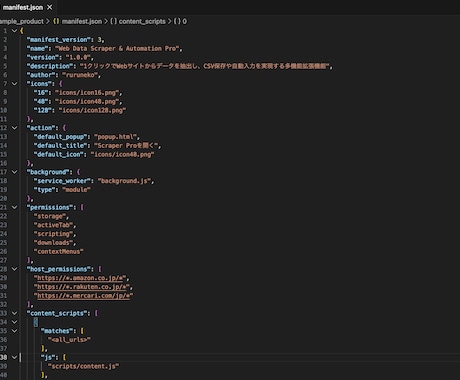Screen dimensions: 460x380
Task: Click the "icons/icon48.png" value on line 9
Action: coord(87,101)
